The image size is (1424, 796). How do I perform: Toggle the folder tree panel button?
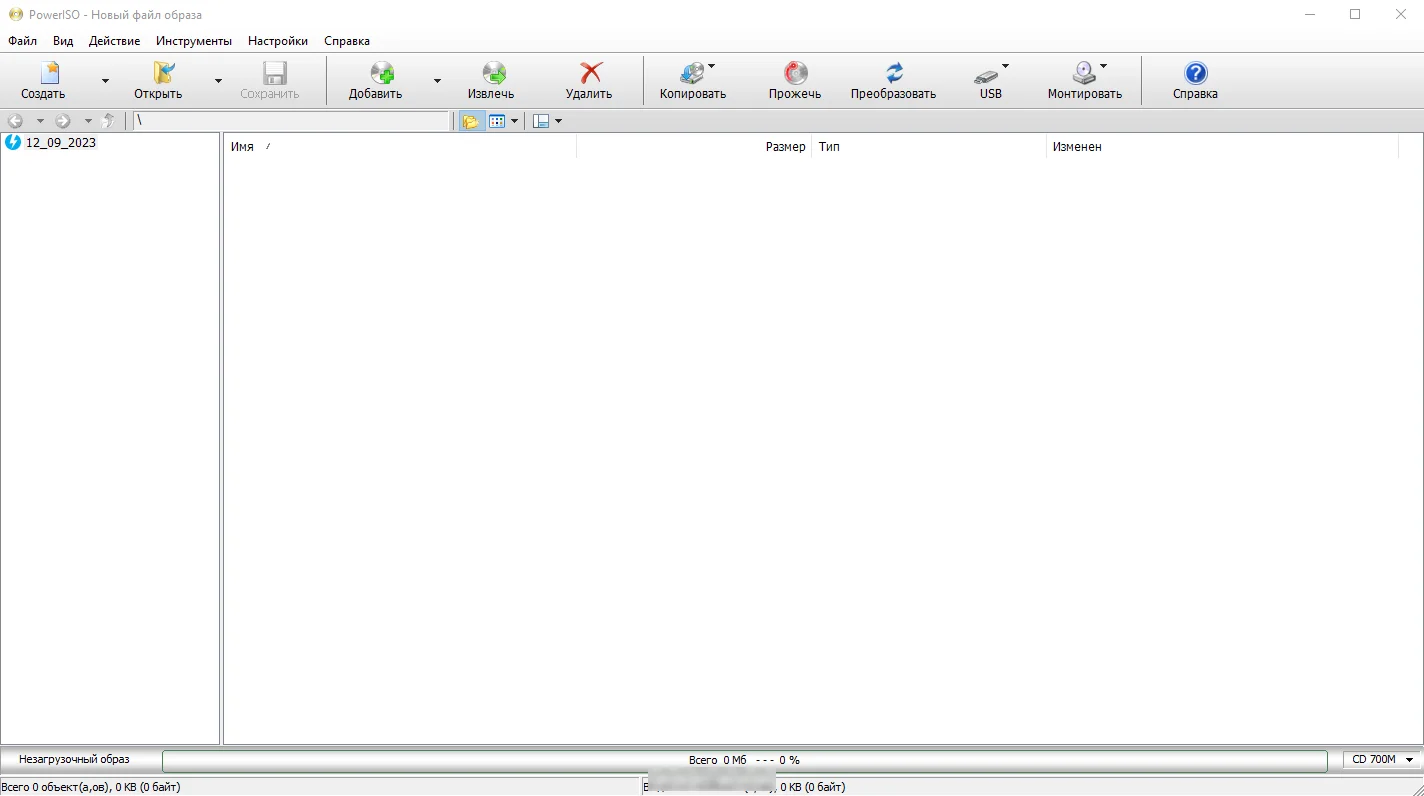[x=470, y=121]
